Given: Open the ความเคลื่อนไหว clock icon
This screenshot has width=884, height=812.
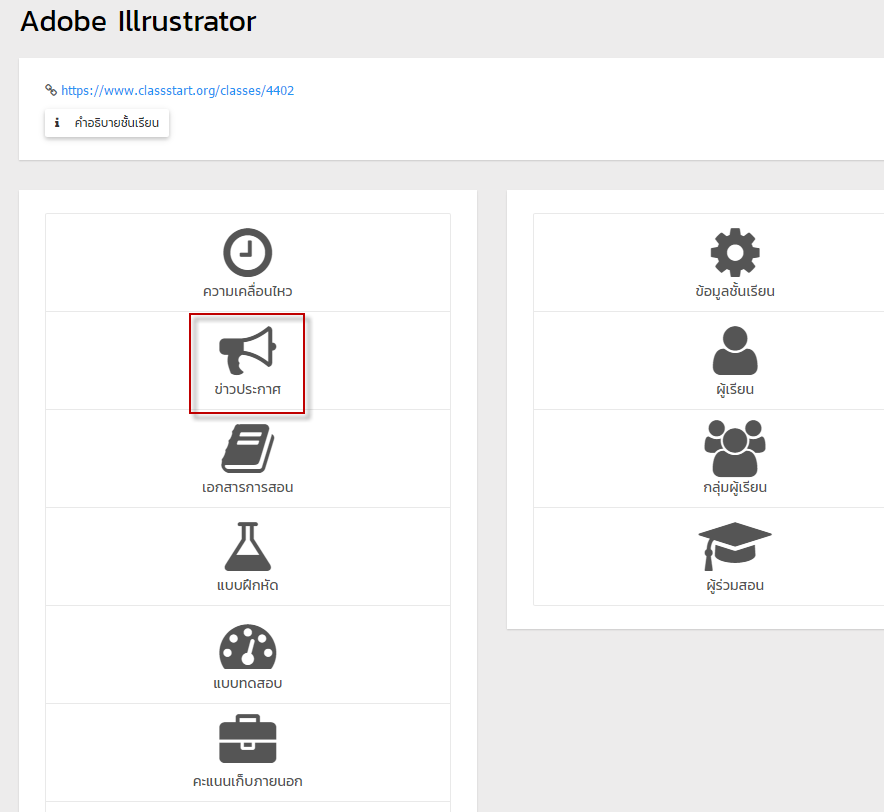Looking at the screenshot, I should point(247,252).
